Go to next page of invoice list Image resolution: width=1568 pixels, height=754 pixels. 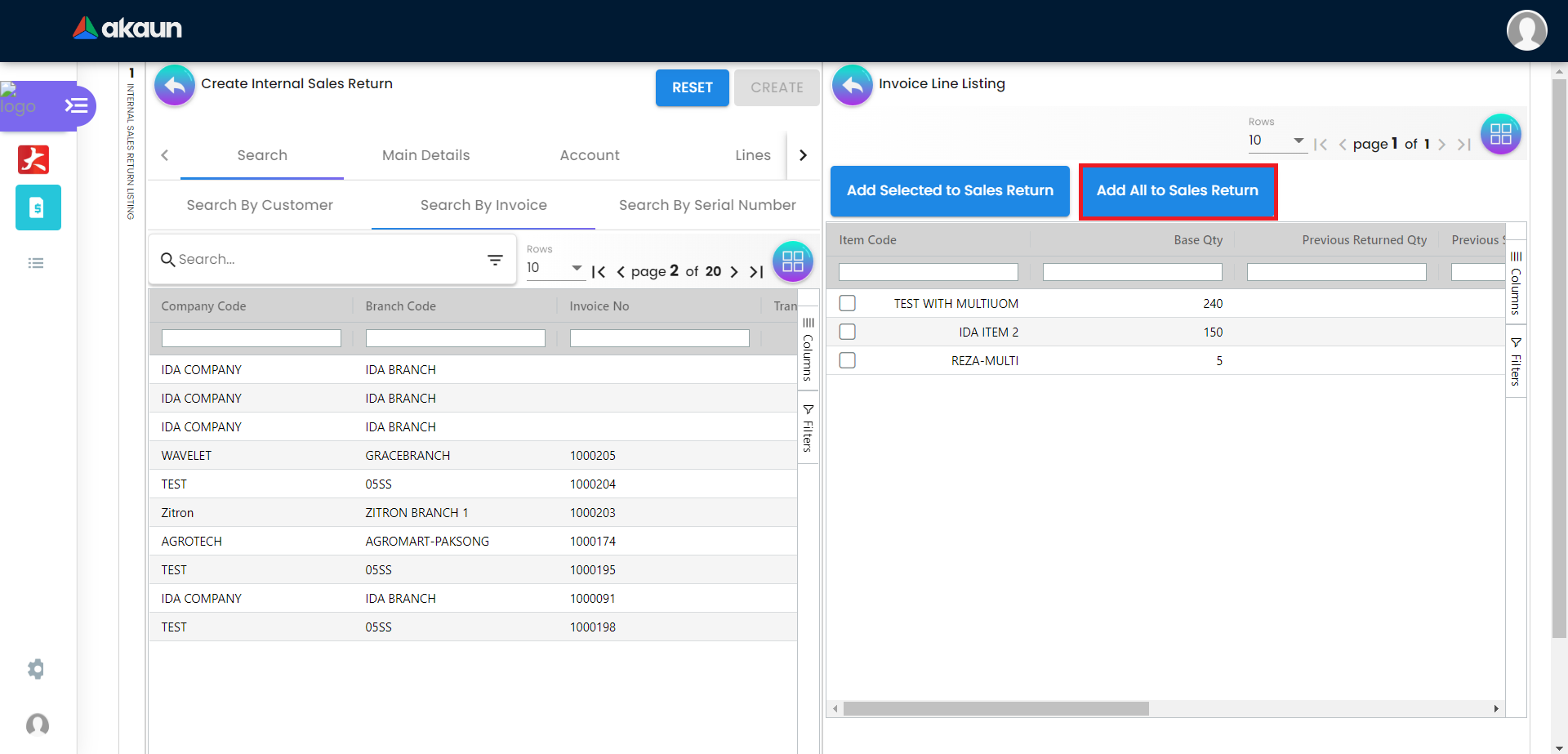pyautogui.click(x=734, y=272)
